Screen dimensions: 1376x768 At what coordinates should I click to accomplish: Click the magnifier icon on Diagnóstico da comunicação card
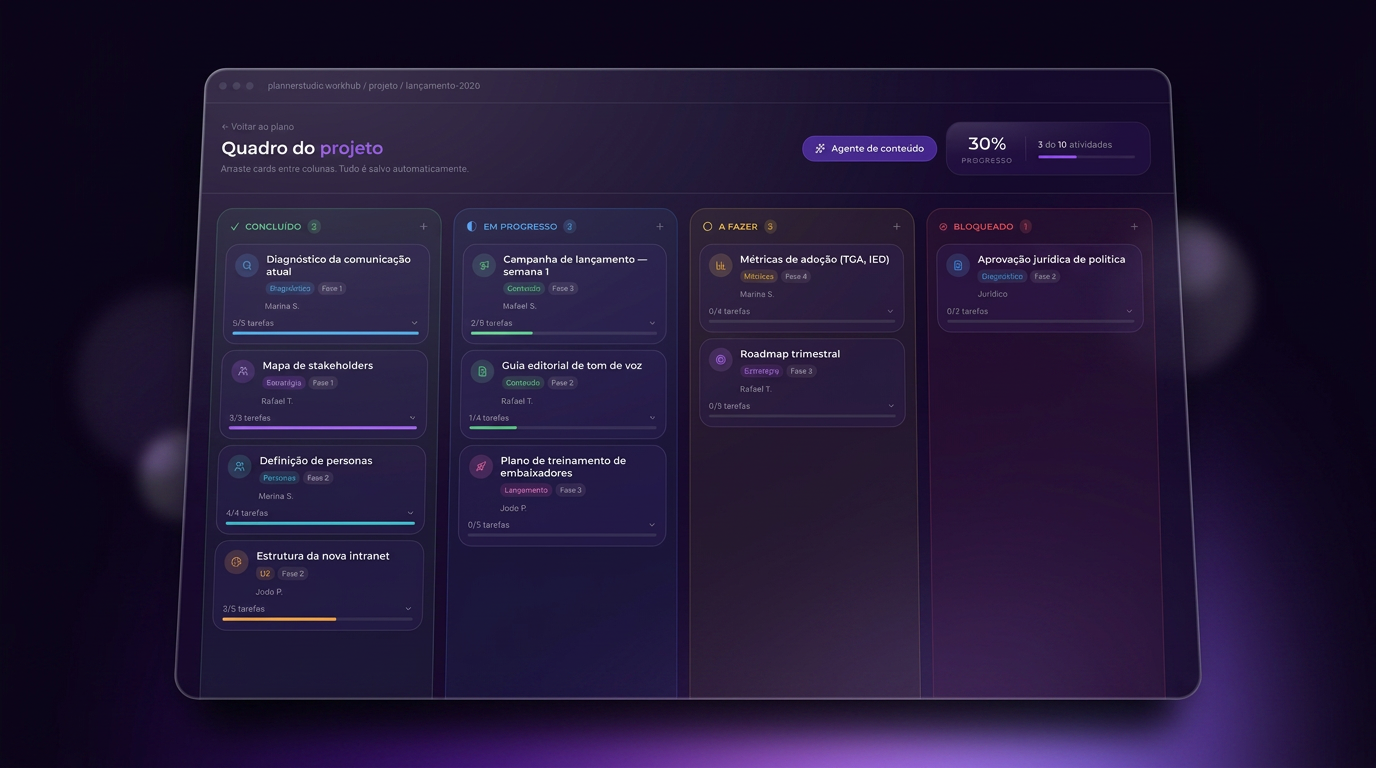(x=247, y=266)
